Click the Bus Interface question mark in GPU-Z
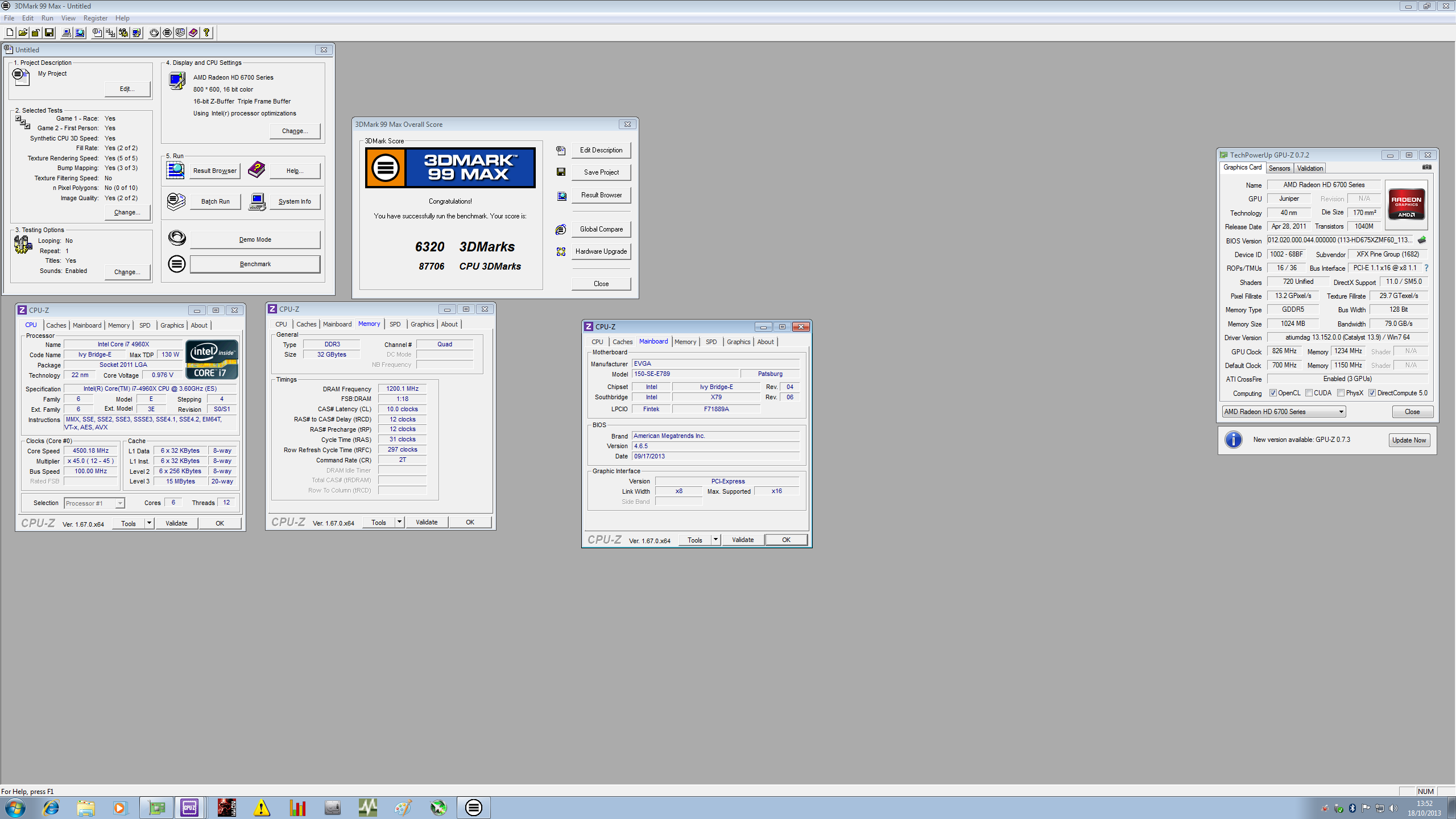This screenshot has height=819, width=1456. [1426, 268]
